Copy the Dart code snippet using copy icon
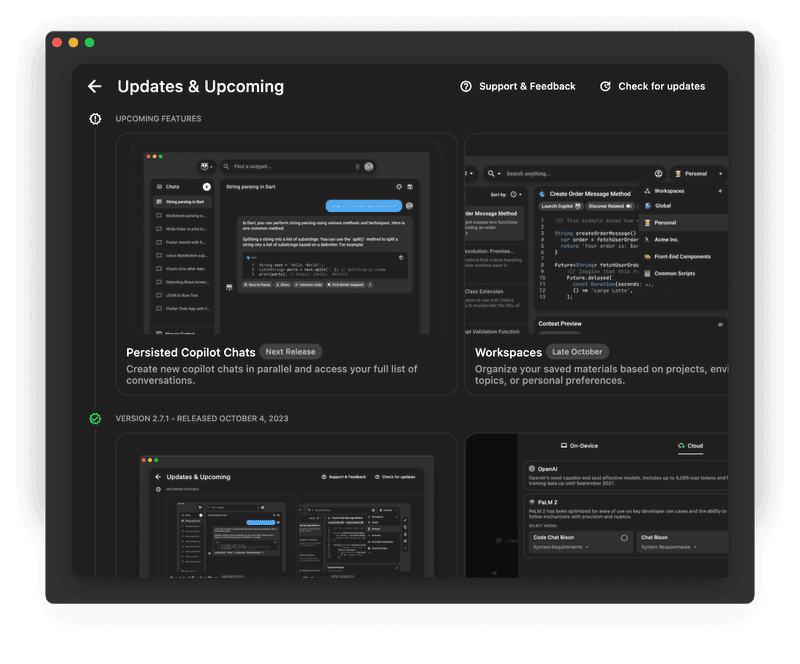Image resolution: width=800 pixels, height=664 pixels. click(x=402, y=258)
